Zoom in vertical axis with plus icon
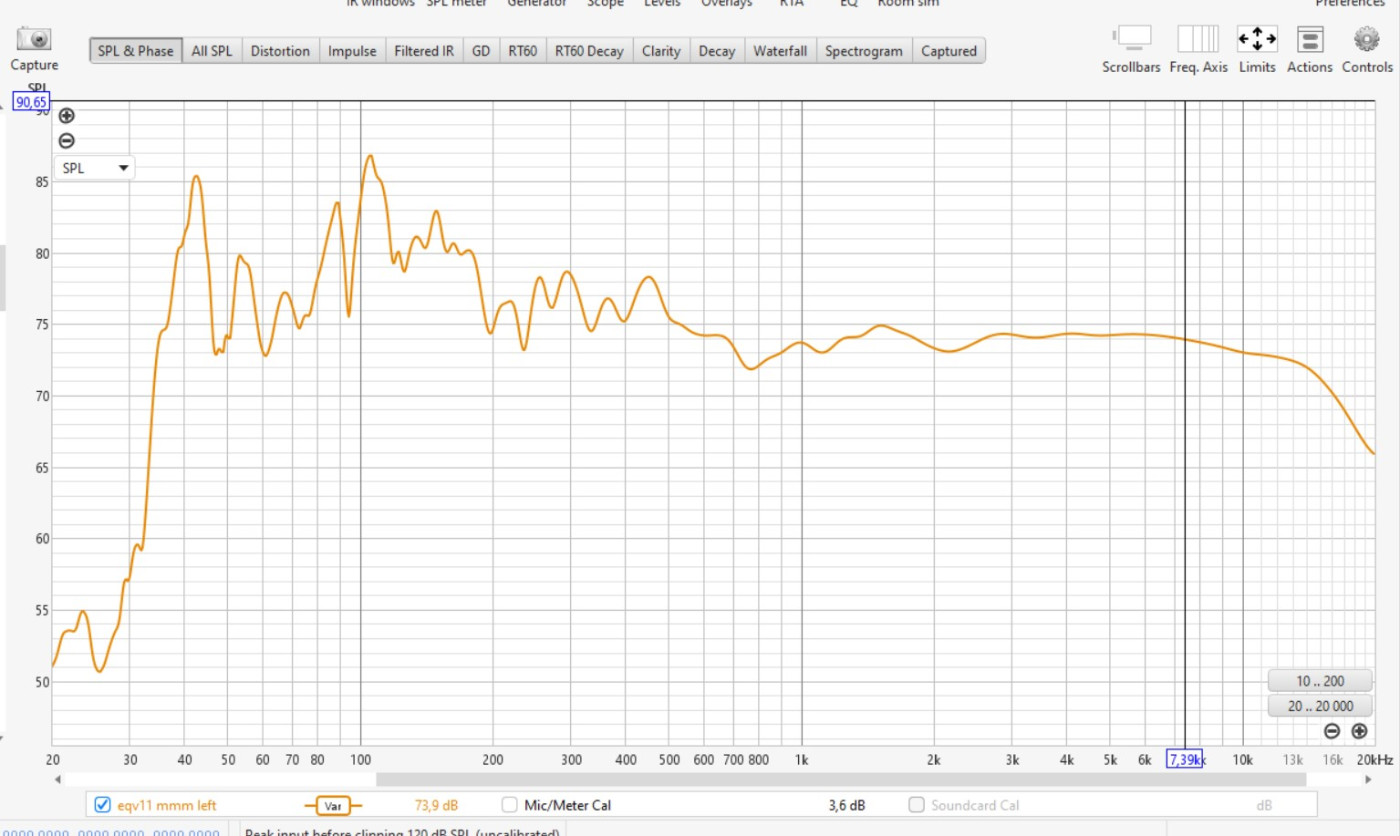The width and height of the screenshot is (1400, 836). [x=67, y=116]
